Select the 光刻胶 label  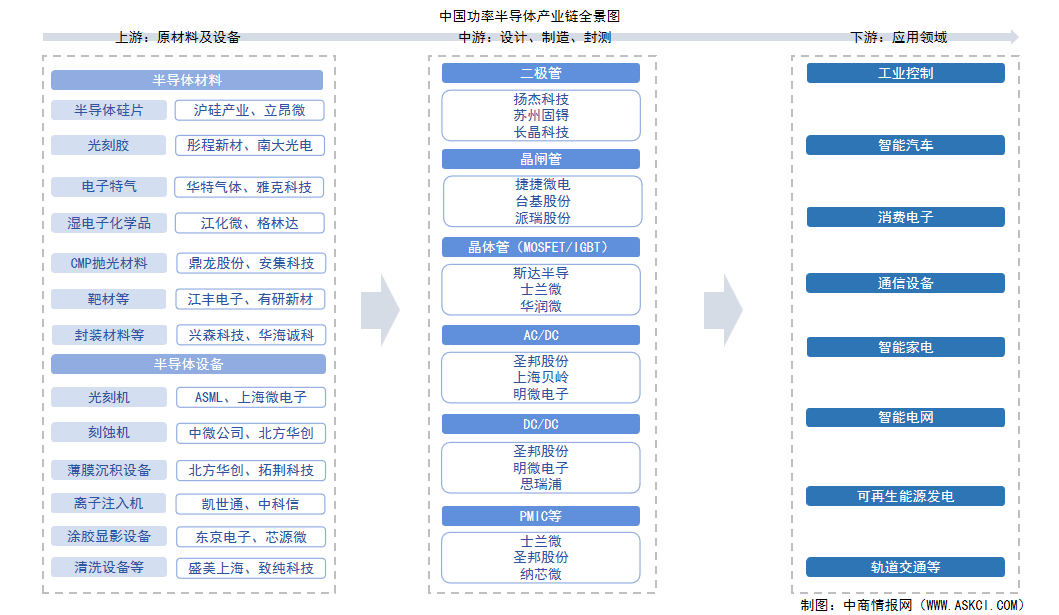click(x=109, y=145)
